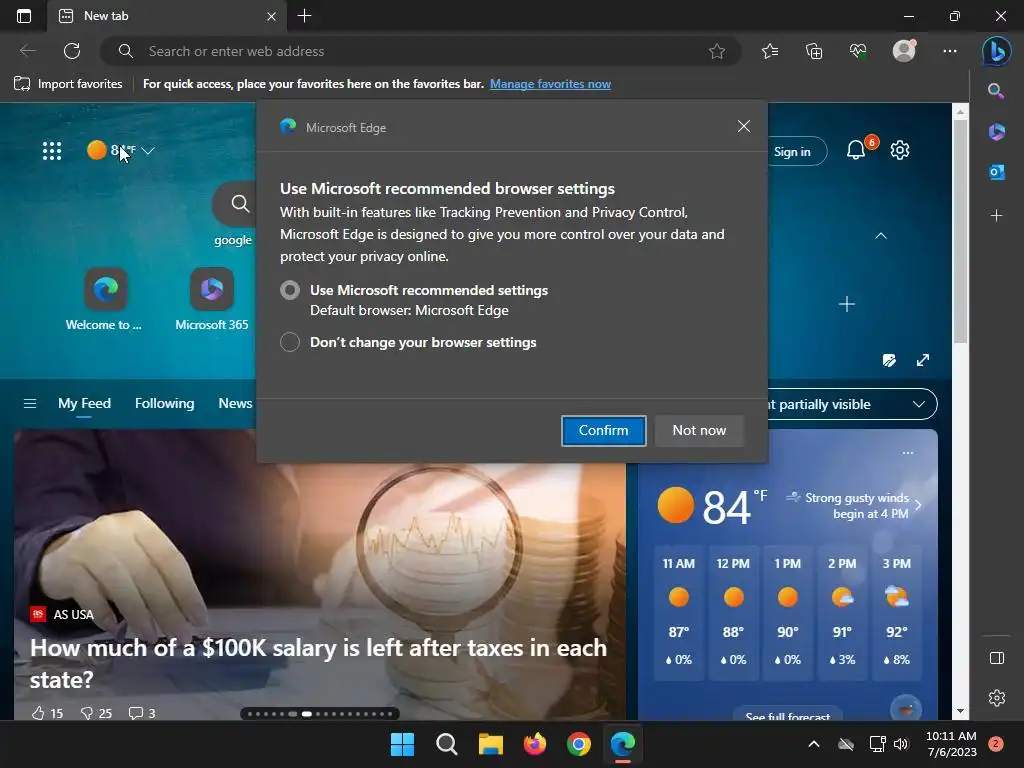Launch Google Chrome from taskbar
Screen dimensions: 1024x768
(x=579, y=744)
